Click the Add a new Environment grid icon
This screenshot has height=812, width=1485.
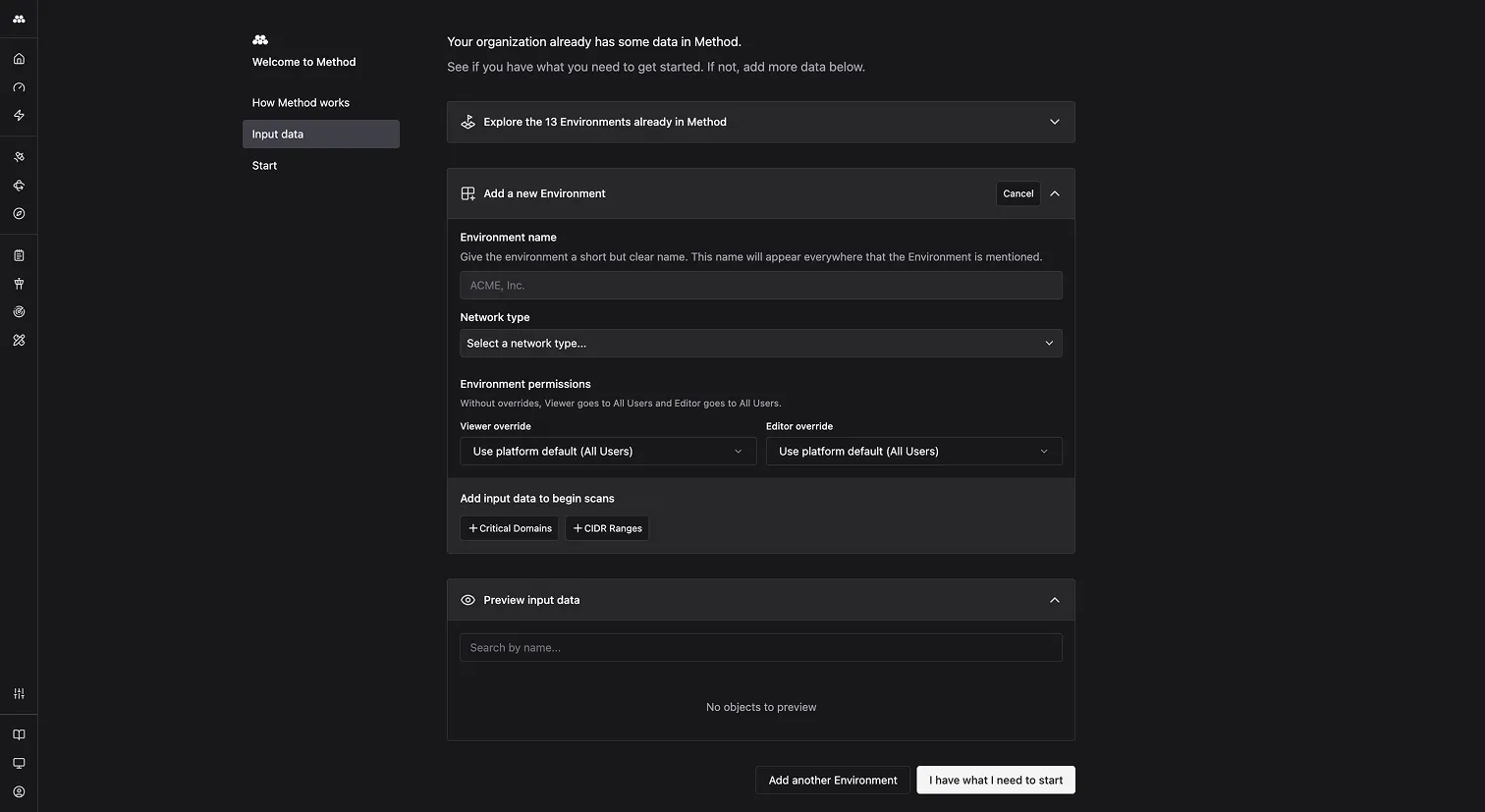(468, 193)
